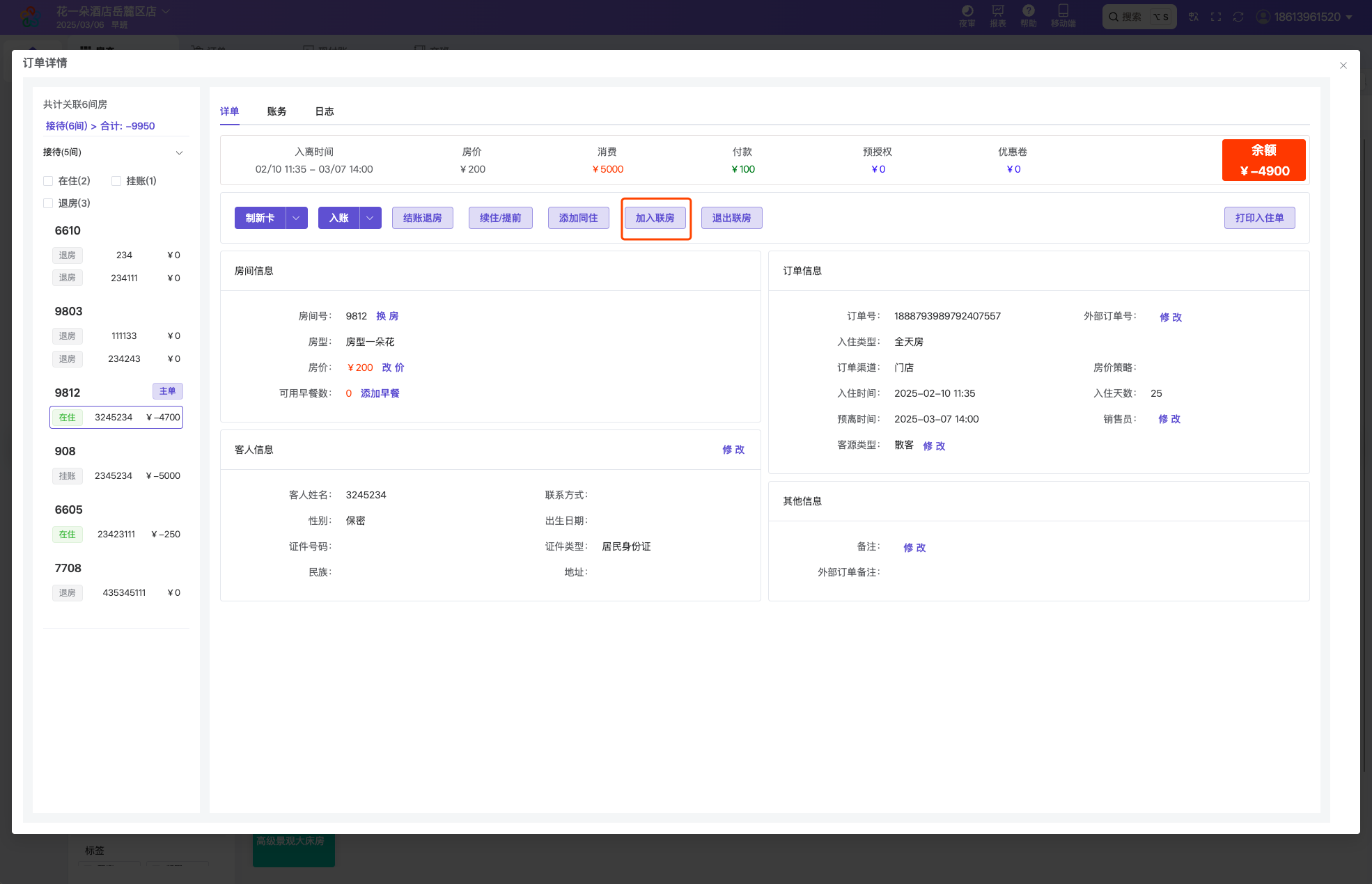The height and width of the screenshot is (884, 1372).
Task: Click the 退出联房 button
Action: coord(732,218)
